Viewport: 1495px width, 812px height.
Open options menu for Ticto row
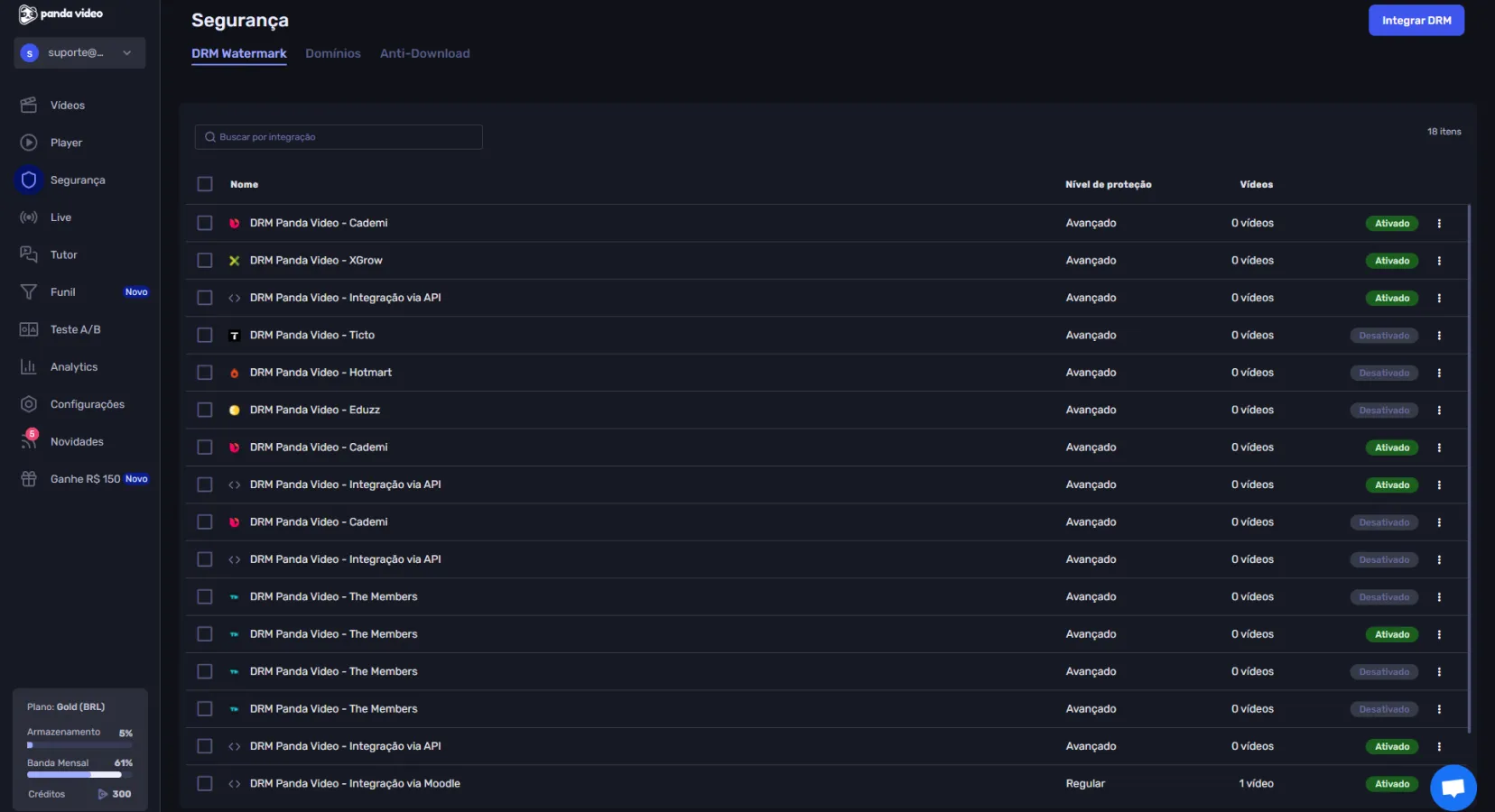[1439, 336]
